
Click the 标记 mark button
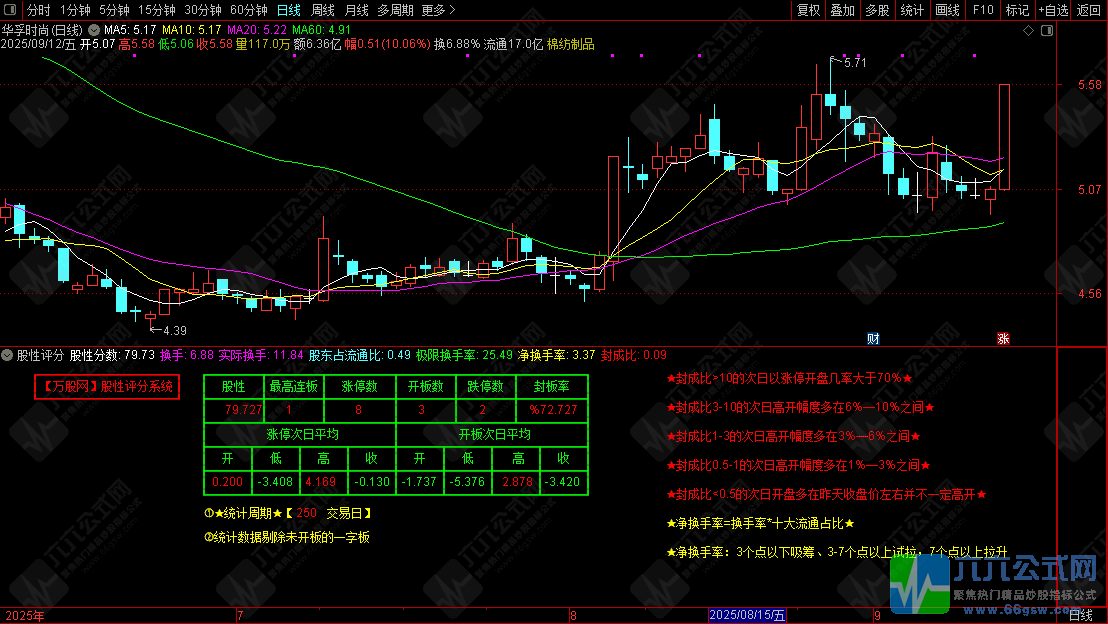click(1017, 10)
